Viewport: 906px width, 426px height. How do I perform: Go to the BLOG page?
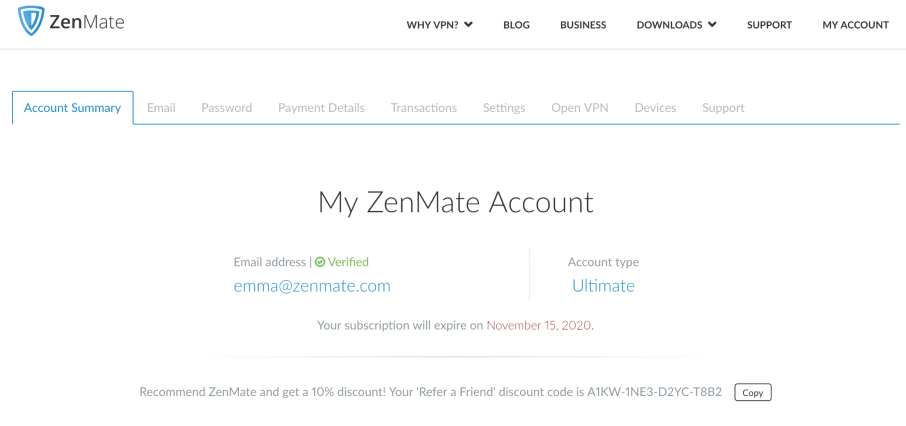tap(516, 25)
